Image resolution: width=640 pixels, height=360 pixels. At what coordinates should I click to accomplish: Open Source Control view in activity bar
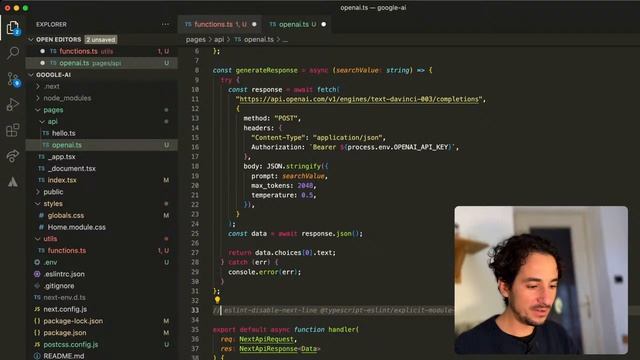pyautogui.click(x=13, y=79)
